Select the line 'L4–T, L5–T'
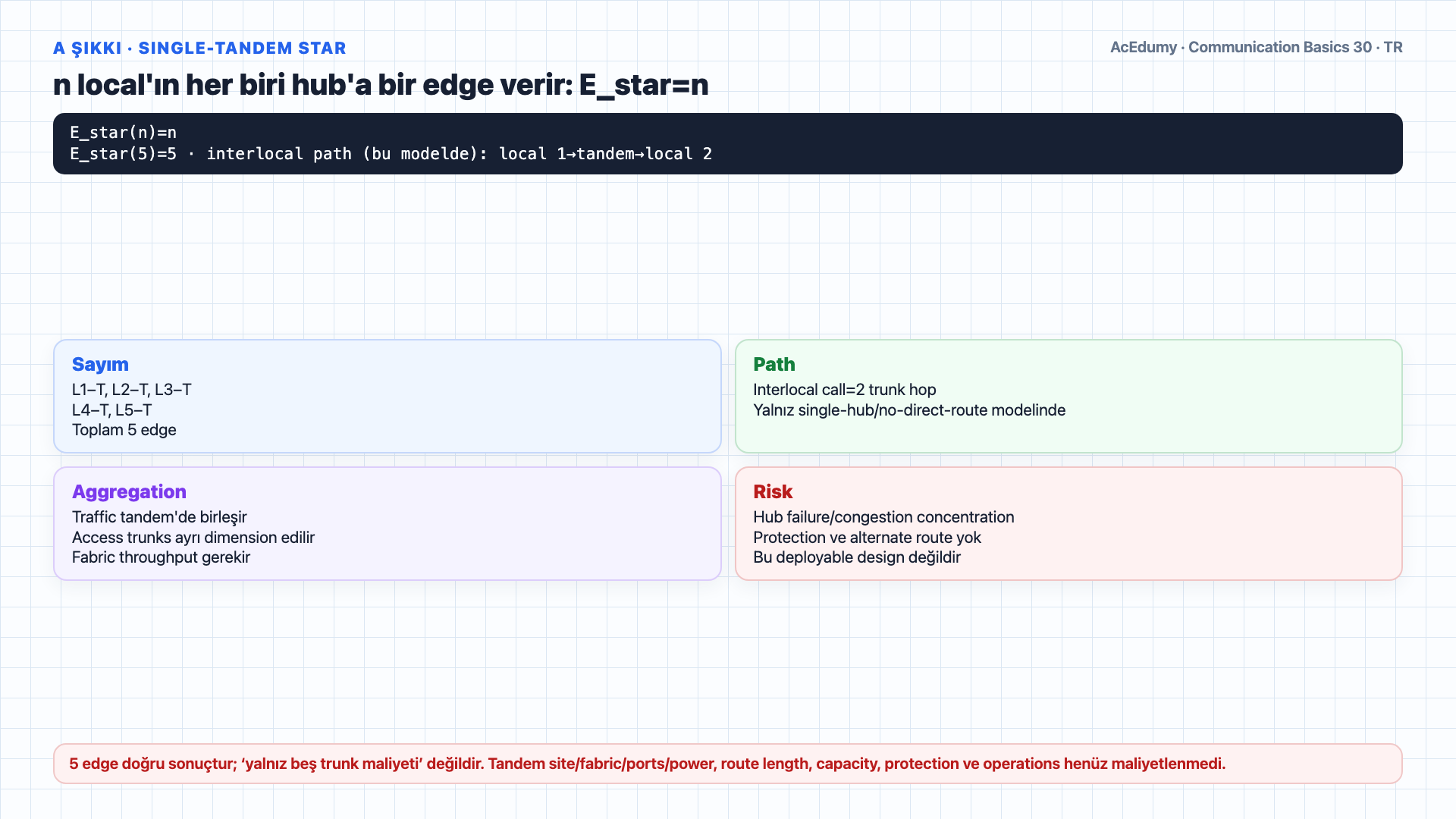Viewport: 1456px width, 819px height. pos(111,410)
